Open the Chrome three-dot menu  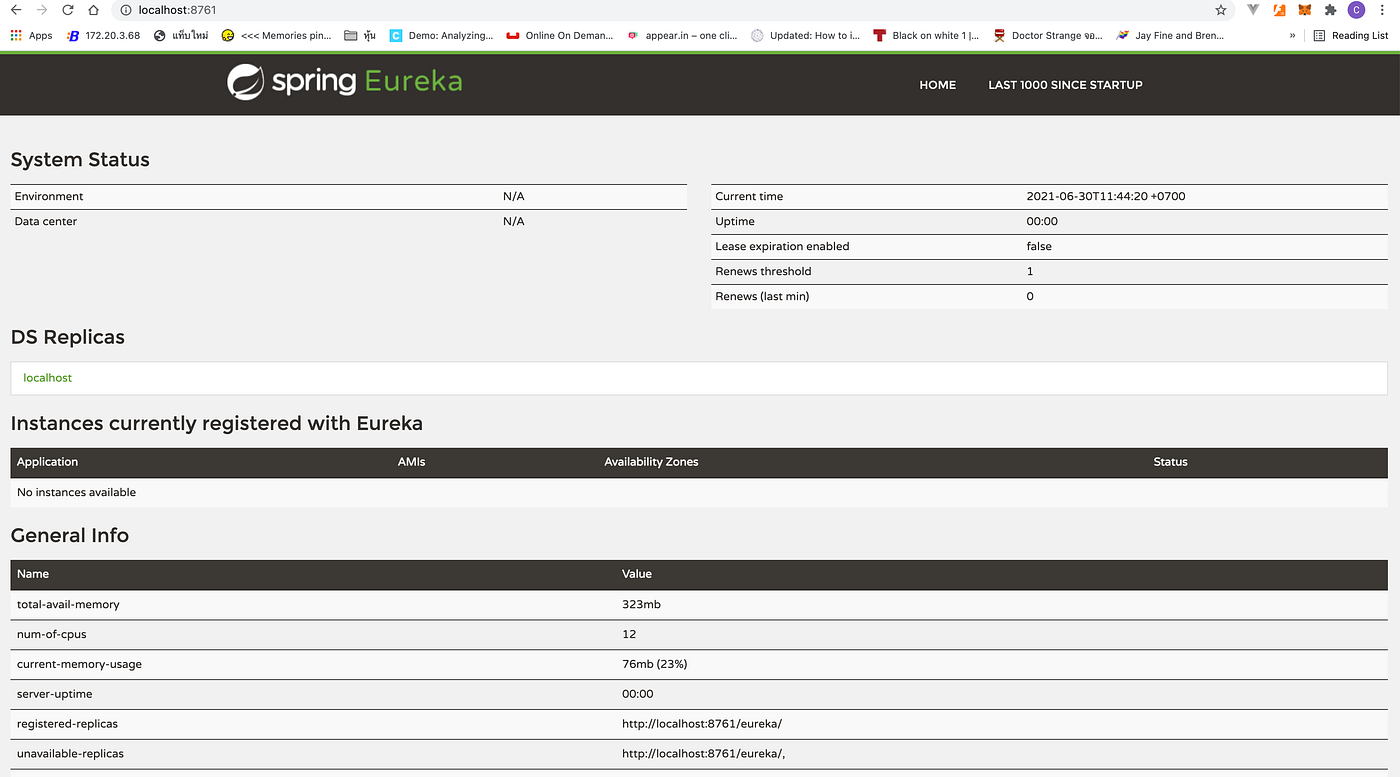coord(1382,10)
